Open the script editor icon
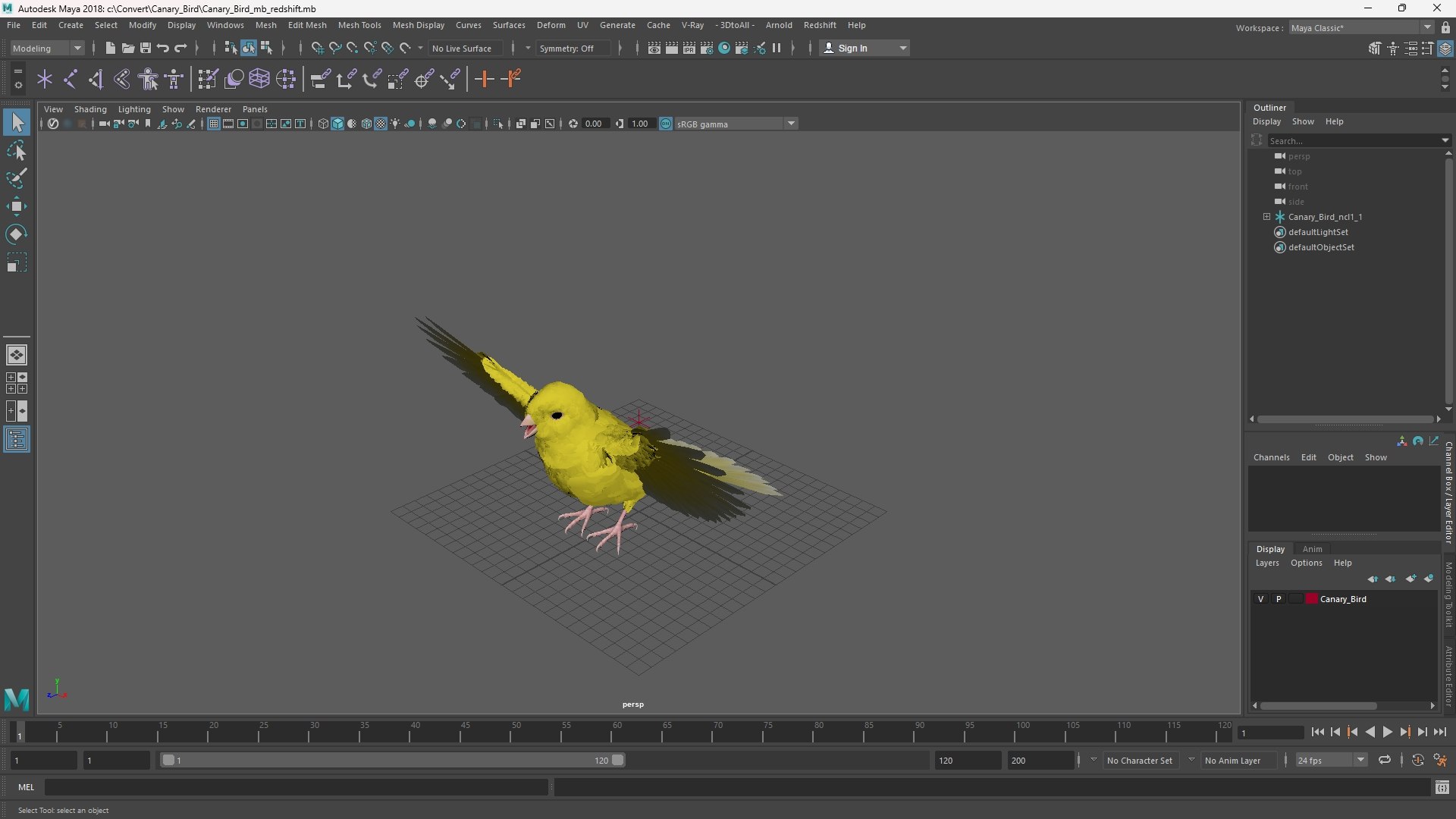This screenshot has height=819, width=1456. (x=1442, y=788)
